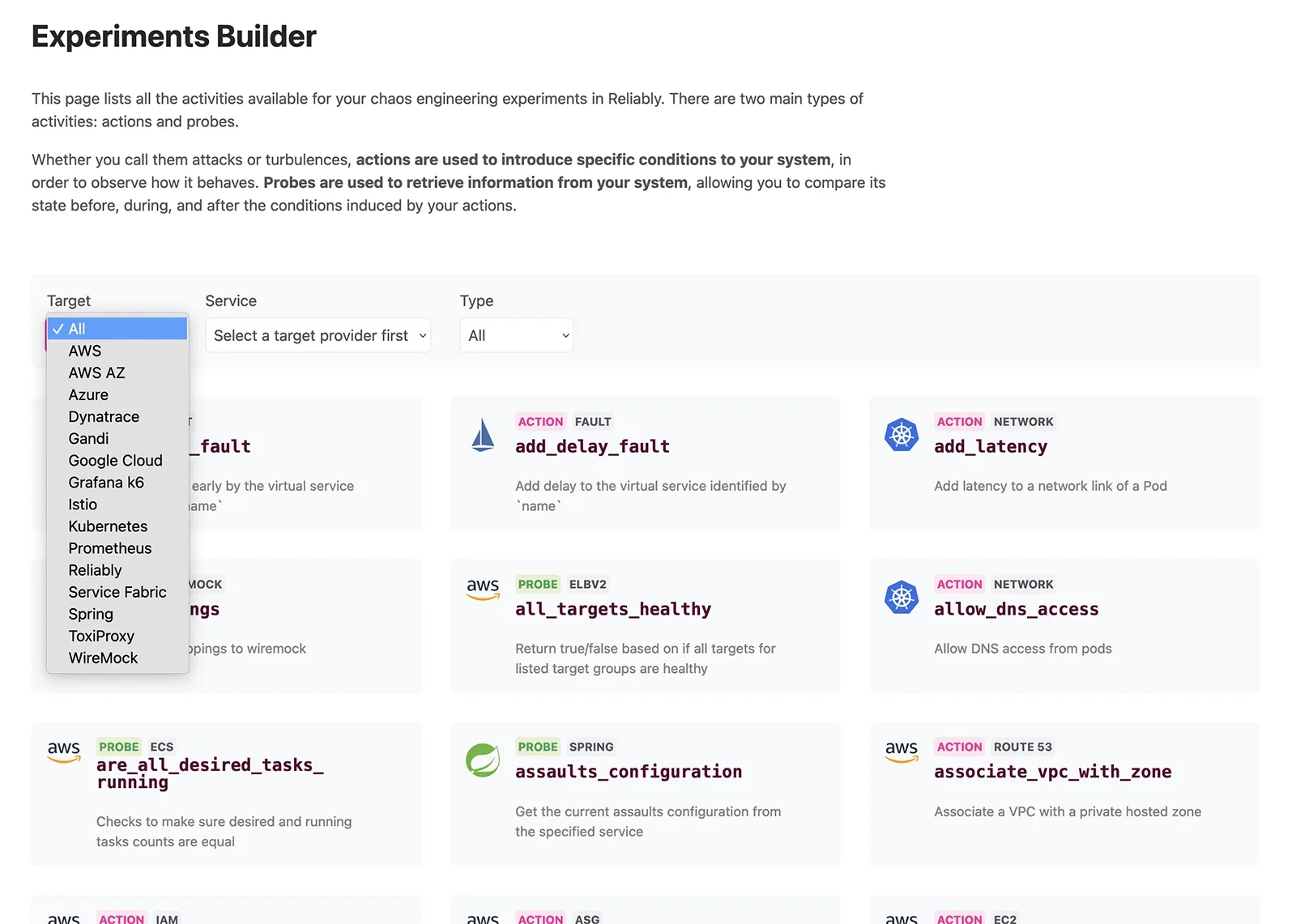This screenshot has width=1296, height=924.
Task: Click the AWS logo on all_targets_healthy card
Action: click(483, 589)
